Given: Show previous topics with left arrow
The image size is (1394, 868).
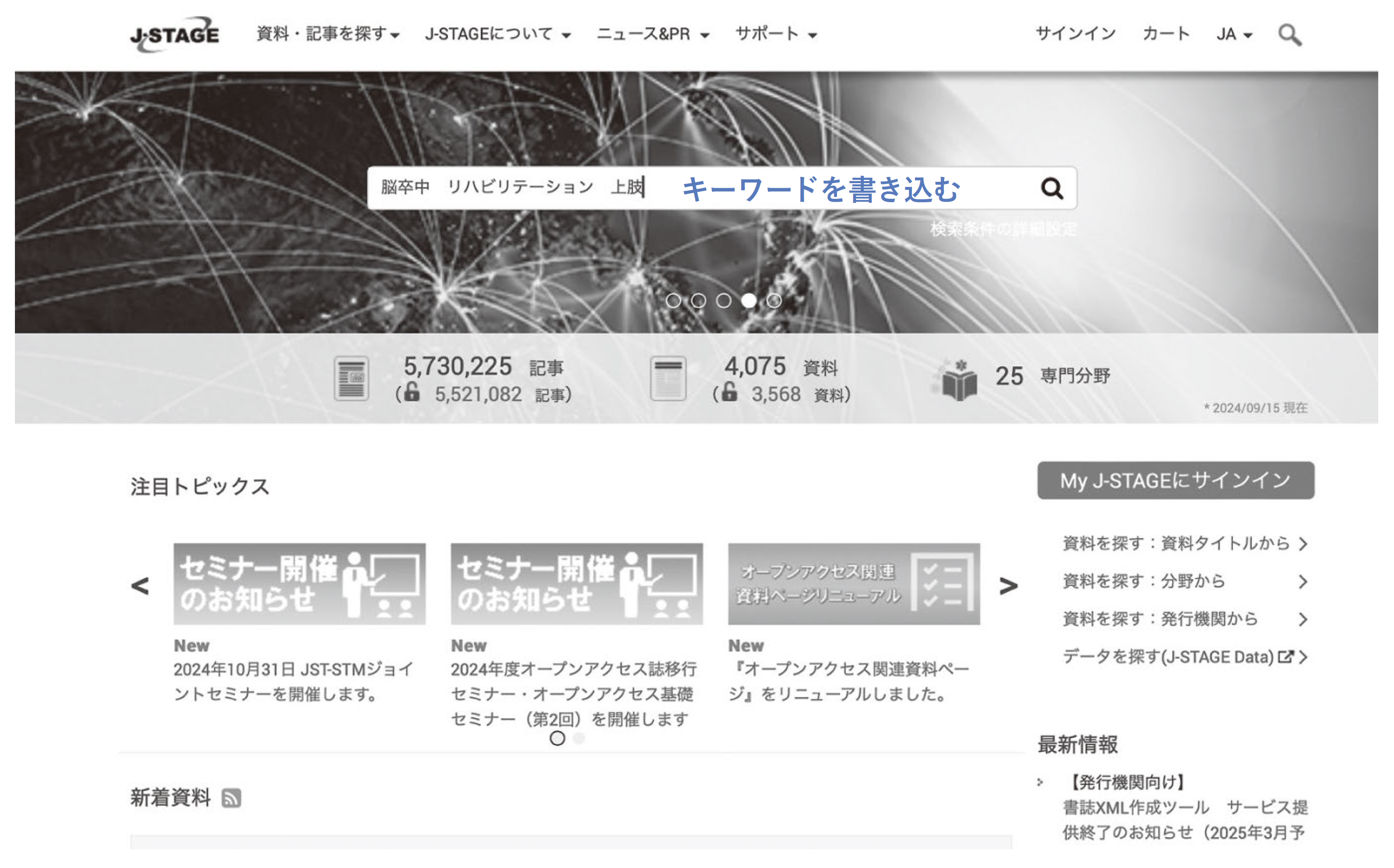Looking at the screenshot, I should (x=140, y=585).
